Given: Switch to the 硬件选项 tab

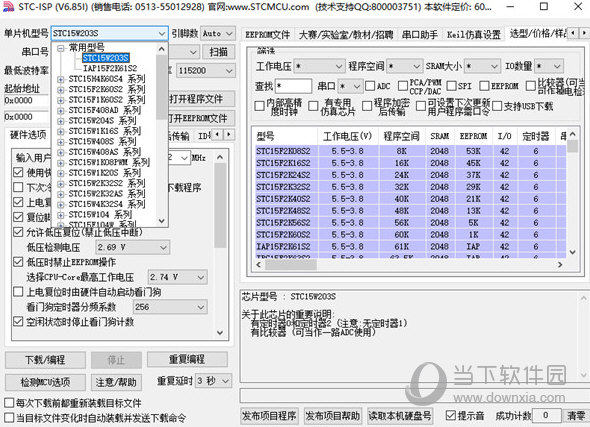Looking at the screenshot, I should pyautogui.click(x=28, y=135).
